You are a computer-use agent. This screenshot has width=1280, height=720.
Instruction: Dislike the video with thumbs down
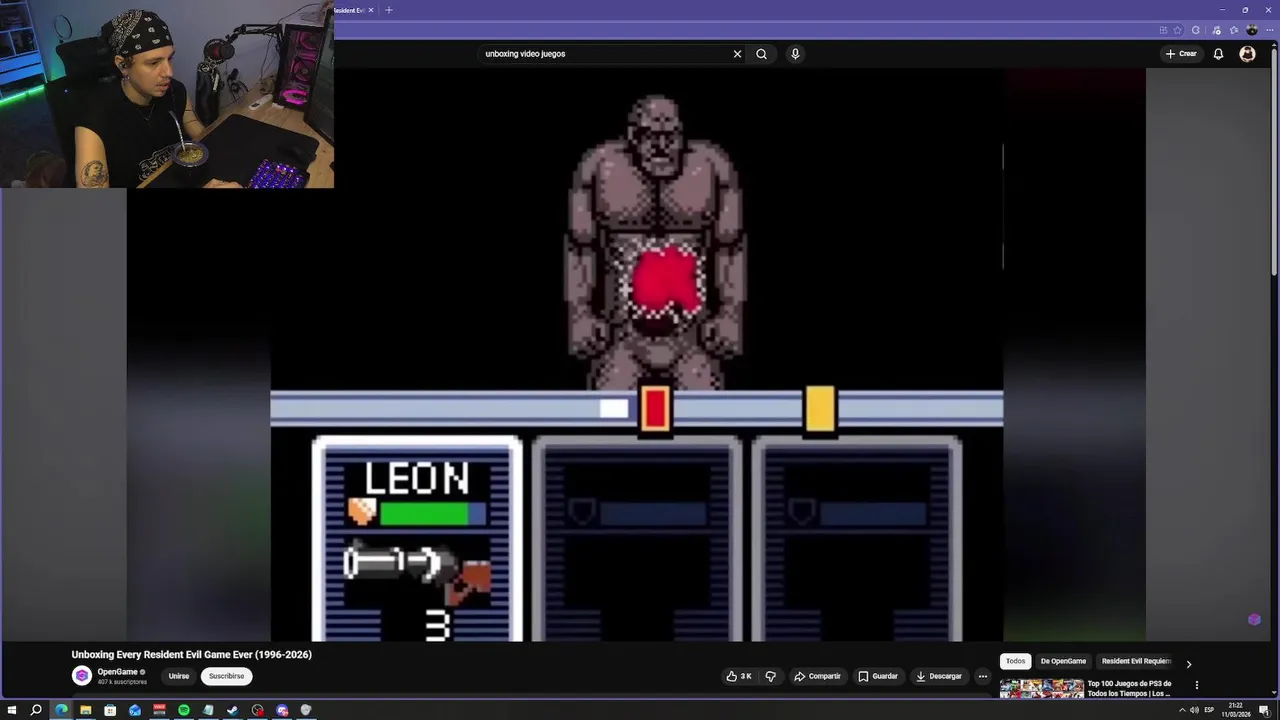(x=770, y=676)
